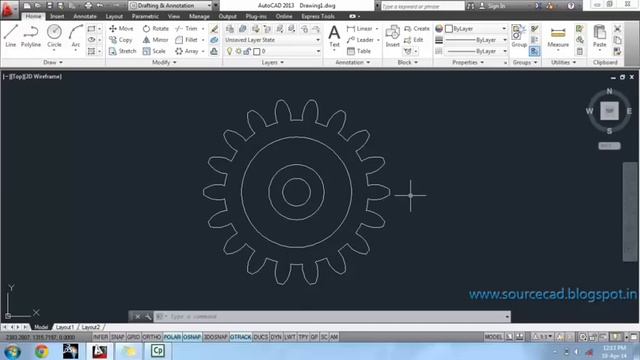Click the Stretch tool

coord(122,51)
